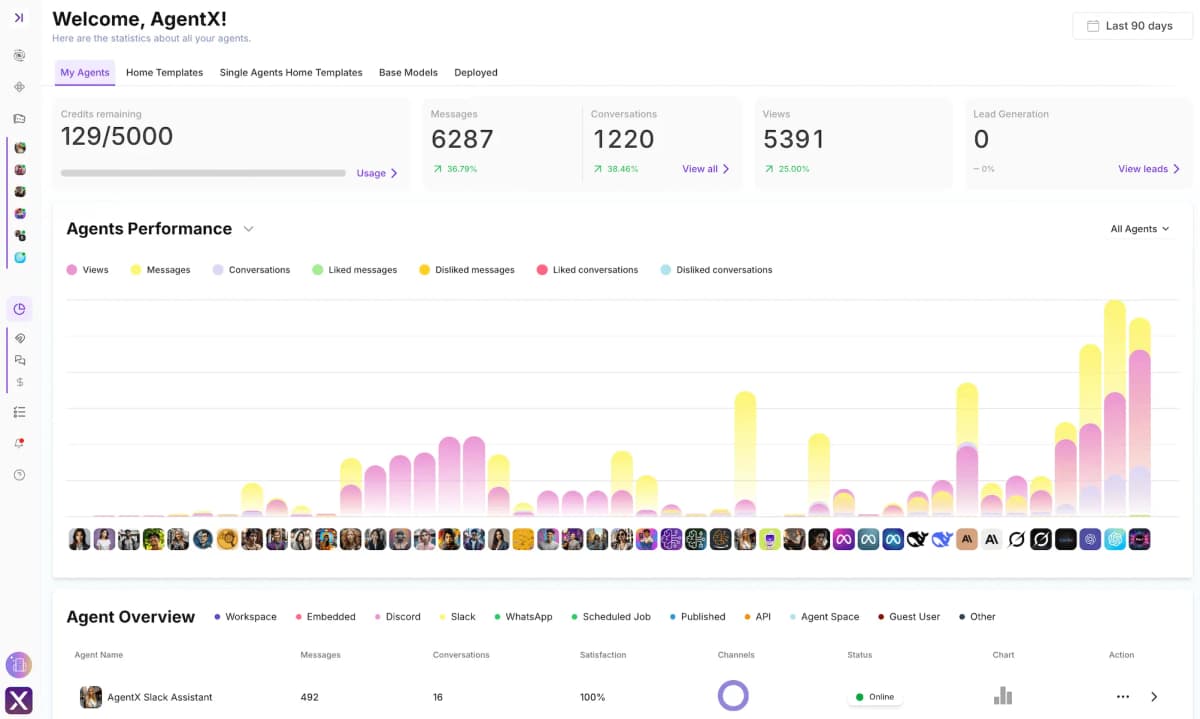Open the notifications bell with red badge
This screenshot has height=719, width=1200.
click(19, 442)
